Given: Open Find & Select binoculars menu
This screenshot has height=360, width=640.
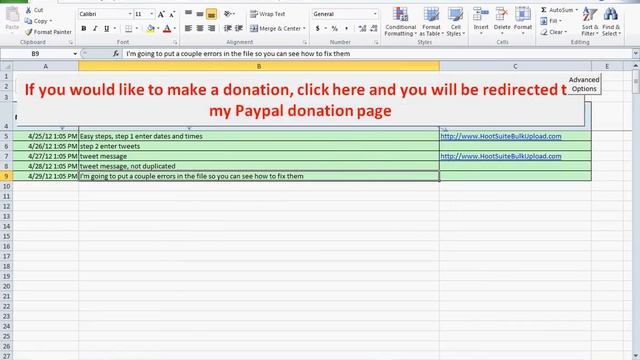Looking at the screenshot, I should 611,21.
